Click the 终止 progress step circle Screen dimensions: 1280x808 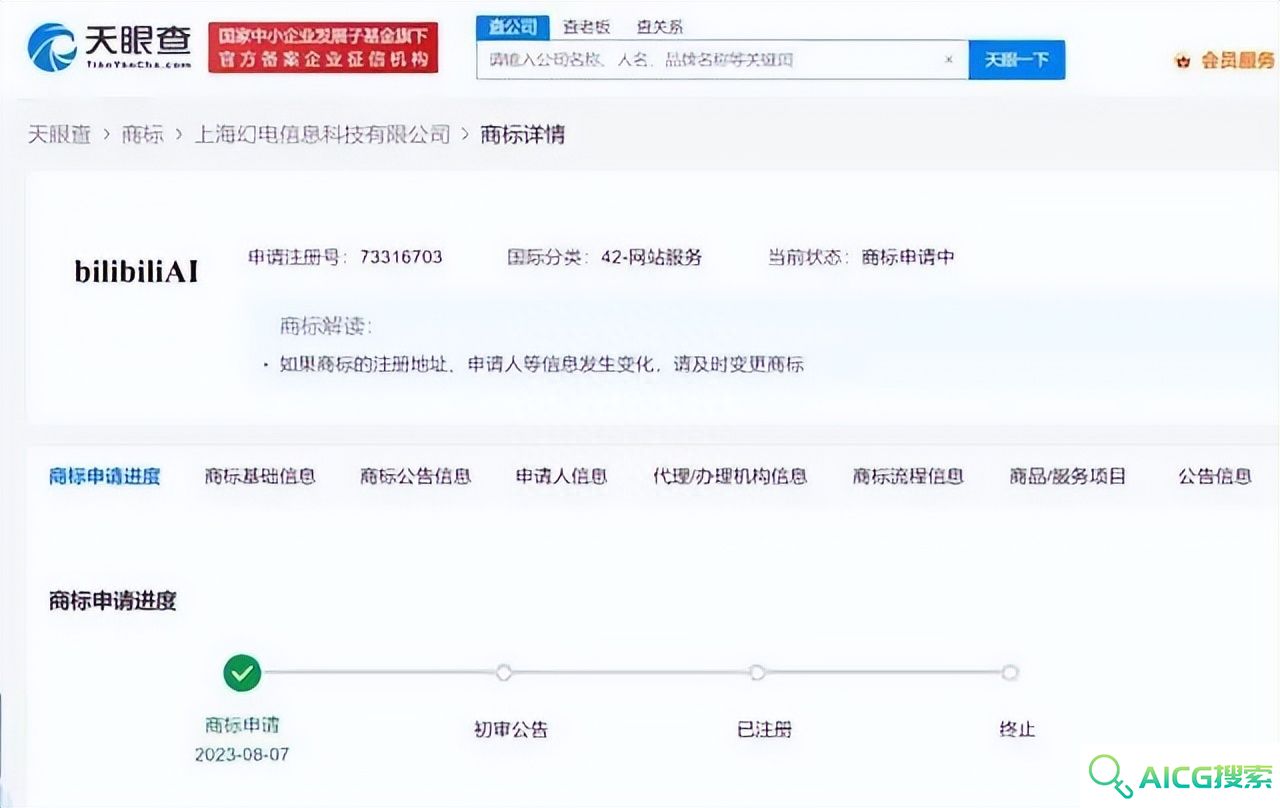[1010, 673]
